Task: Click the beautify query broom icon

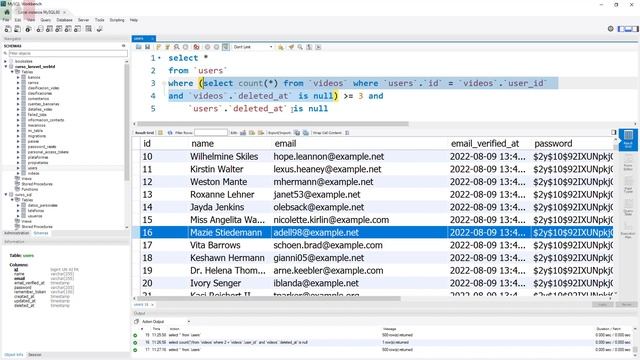Action: 291,47
